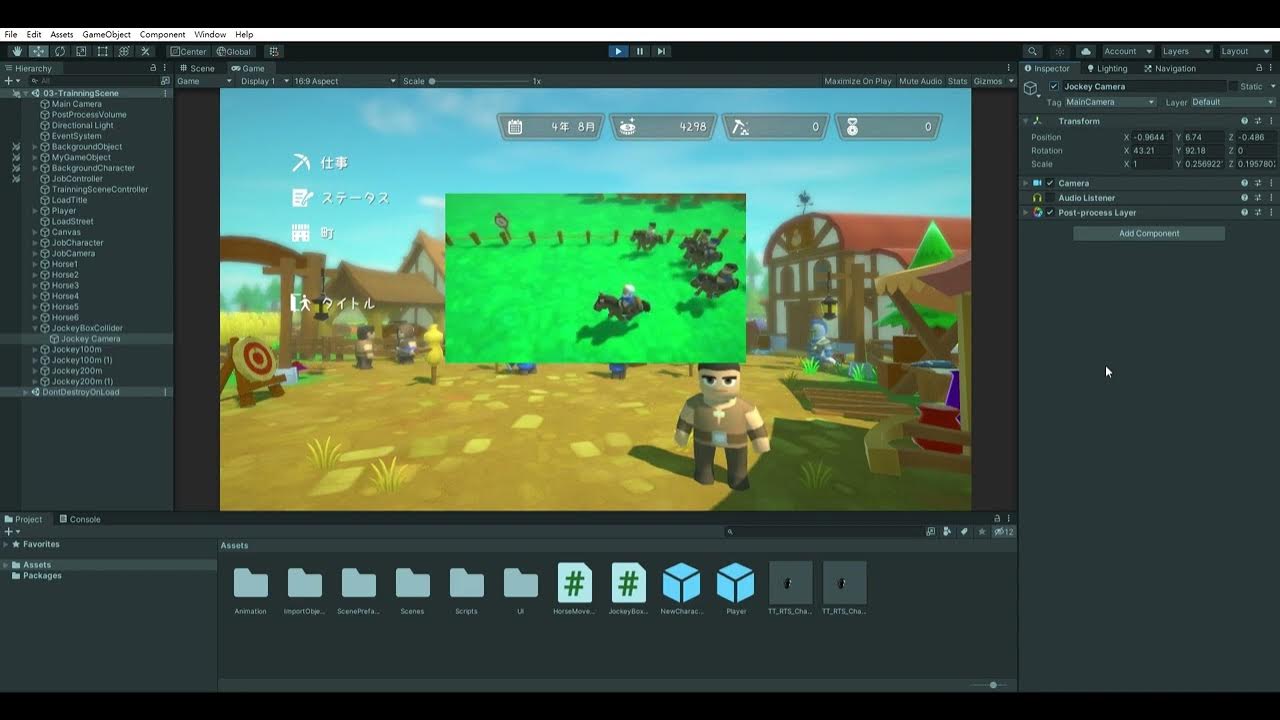Open the collab sun icon in the top toolbar
Viewport: 1280px width, 720px height.
[1060, 51]
